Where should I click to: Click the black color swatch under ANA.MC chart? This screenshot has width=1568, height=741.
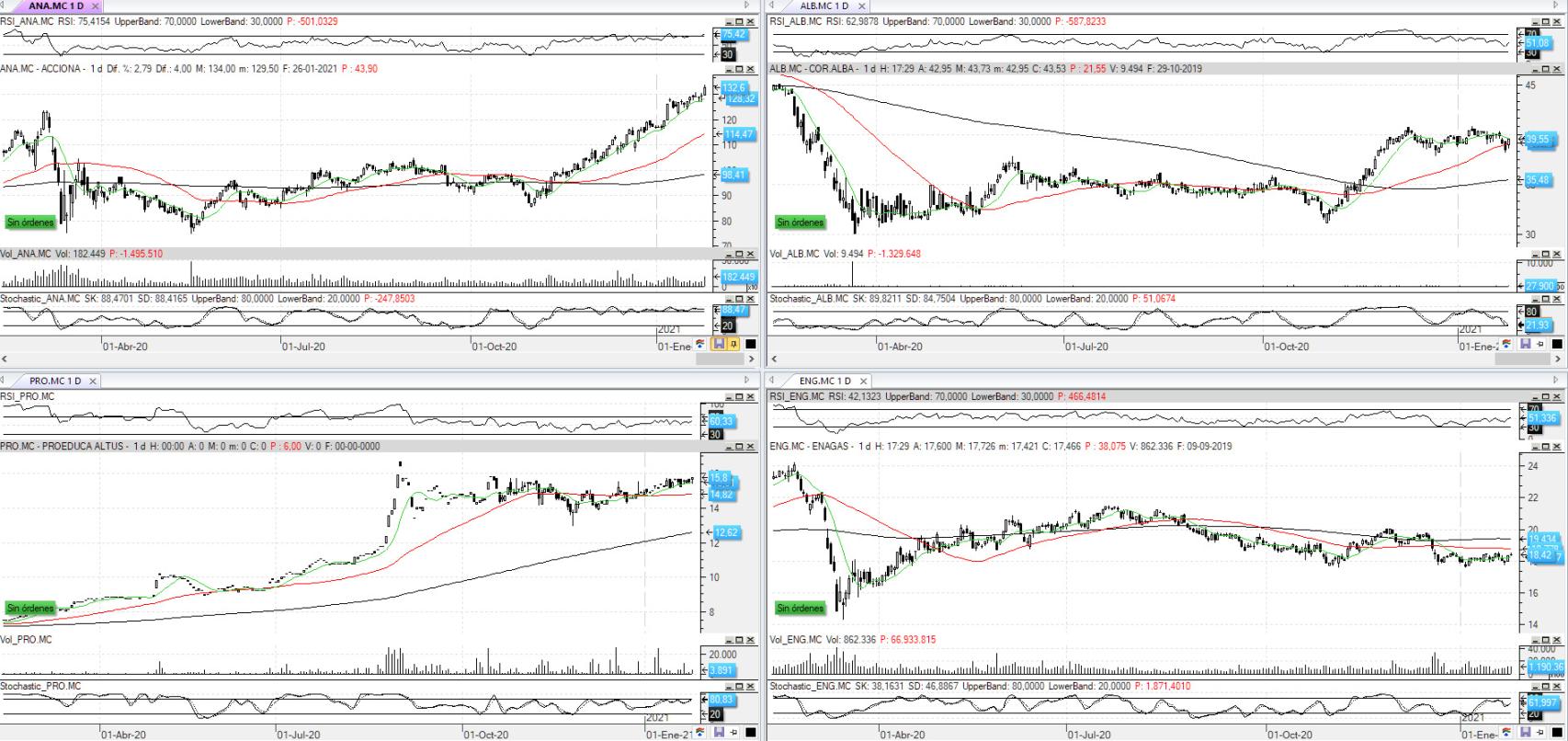coord(751,345)
